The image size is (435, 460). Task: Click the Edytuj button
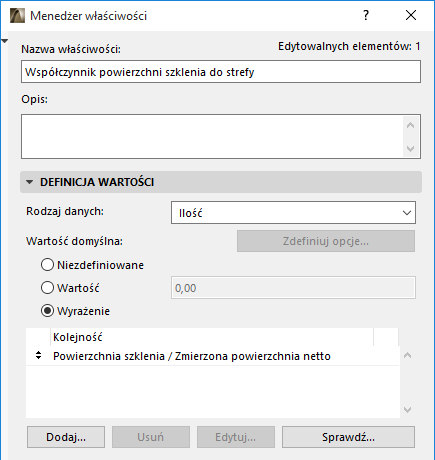tap(236, 437)
